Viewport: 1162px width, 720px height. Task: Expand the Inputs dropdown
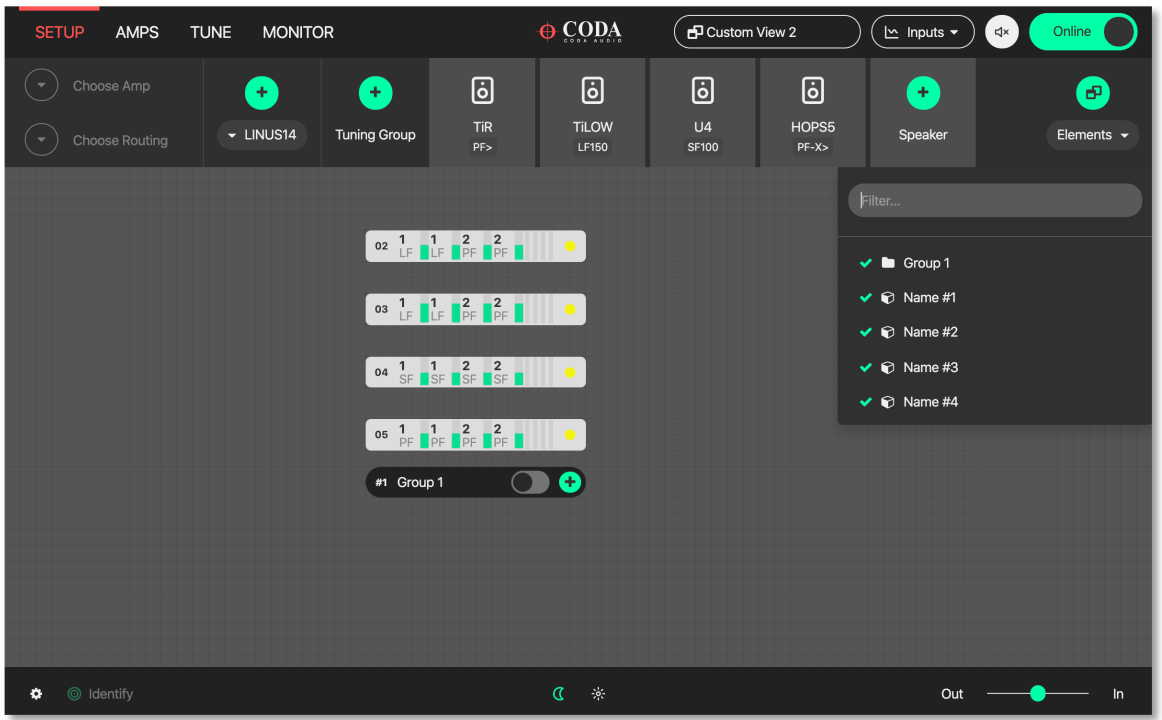click(922, 32)
